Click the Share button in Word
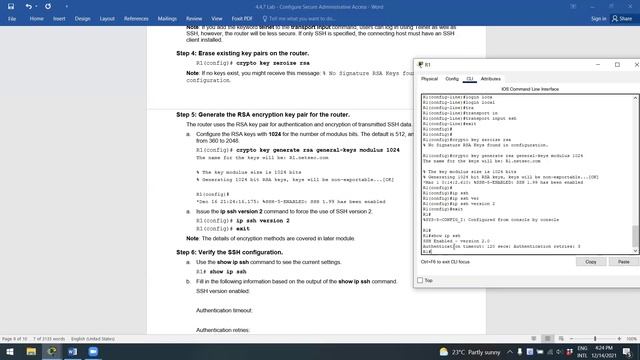The width and height of the screenshot is (640, 360). 622,19
